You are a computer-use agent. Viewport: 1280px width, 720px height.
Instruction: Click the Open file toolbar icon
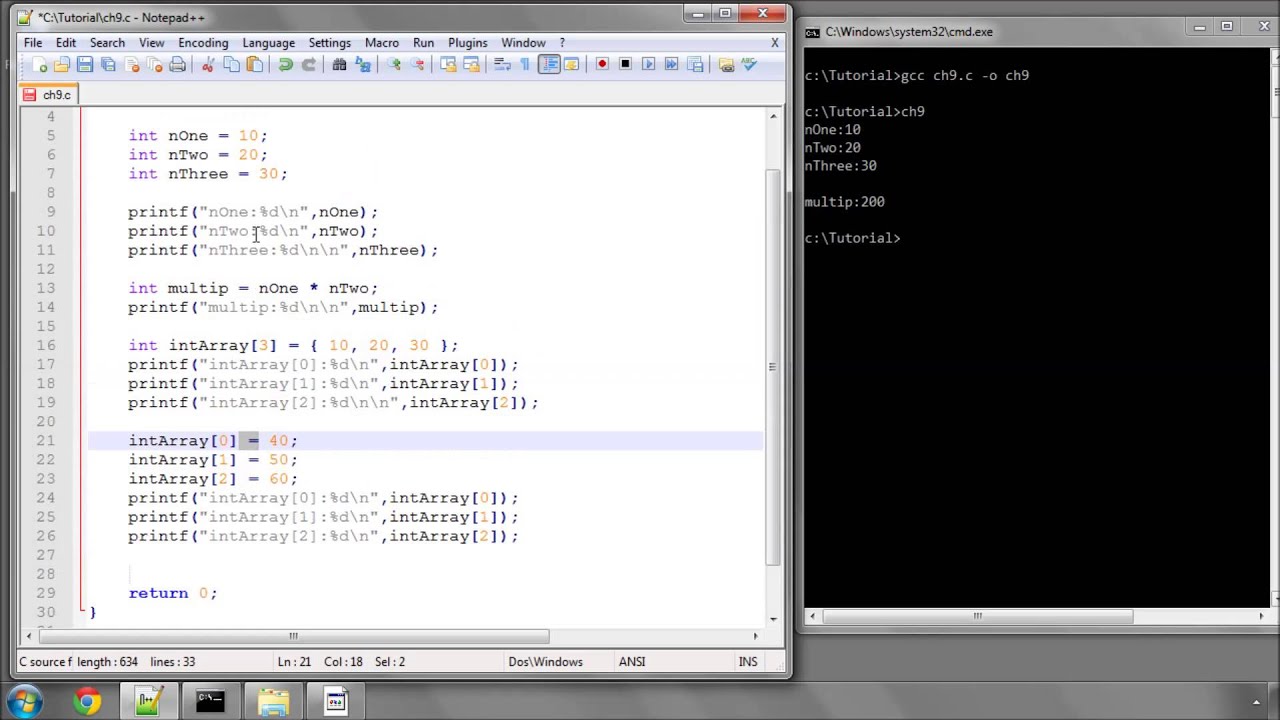[x=62, y=65]
